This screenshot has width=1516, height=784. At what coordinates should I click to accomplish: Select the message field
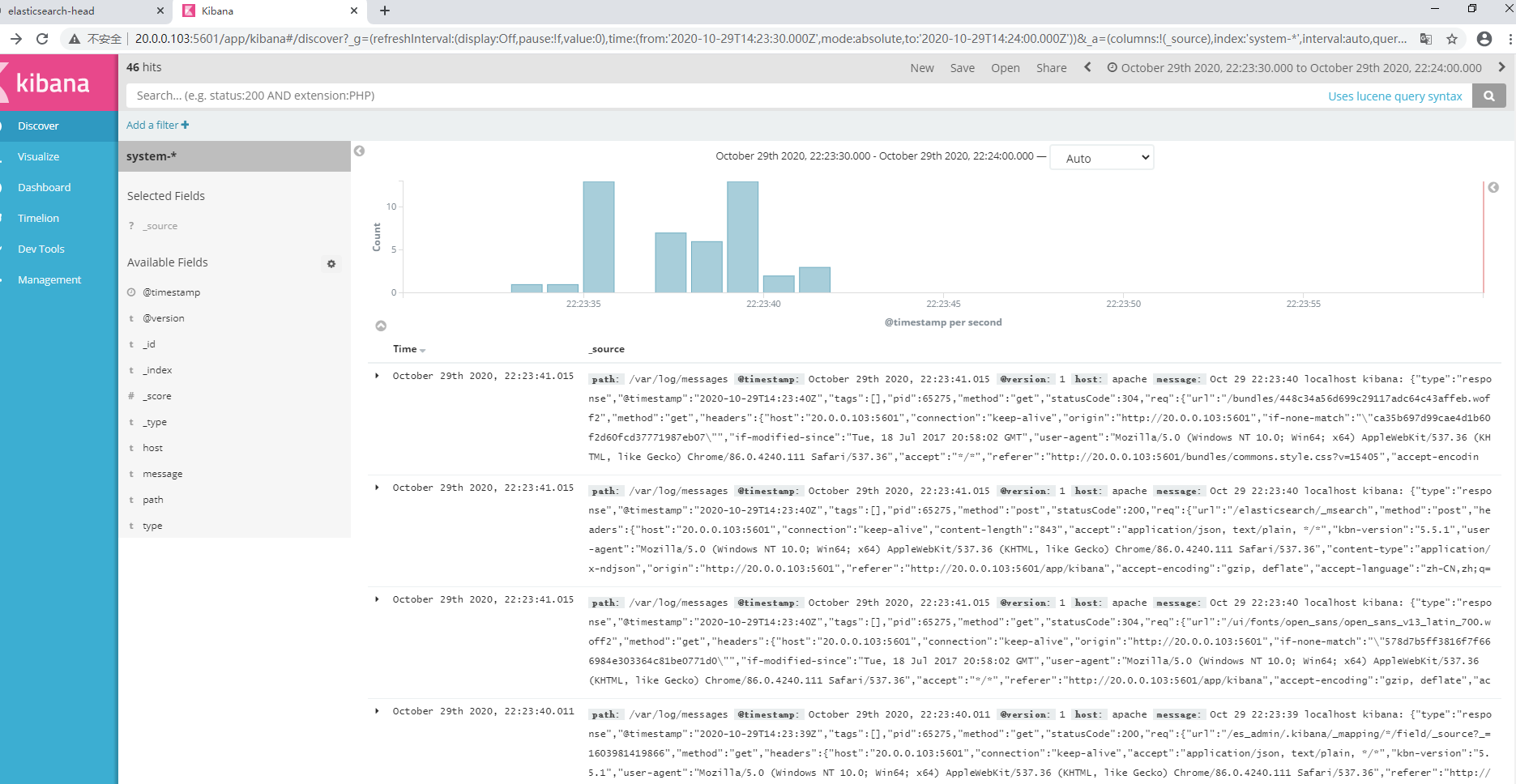pyautogui.click(x=162, y=474)
